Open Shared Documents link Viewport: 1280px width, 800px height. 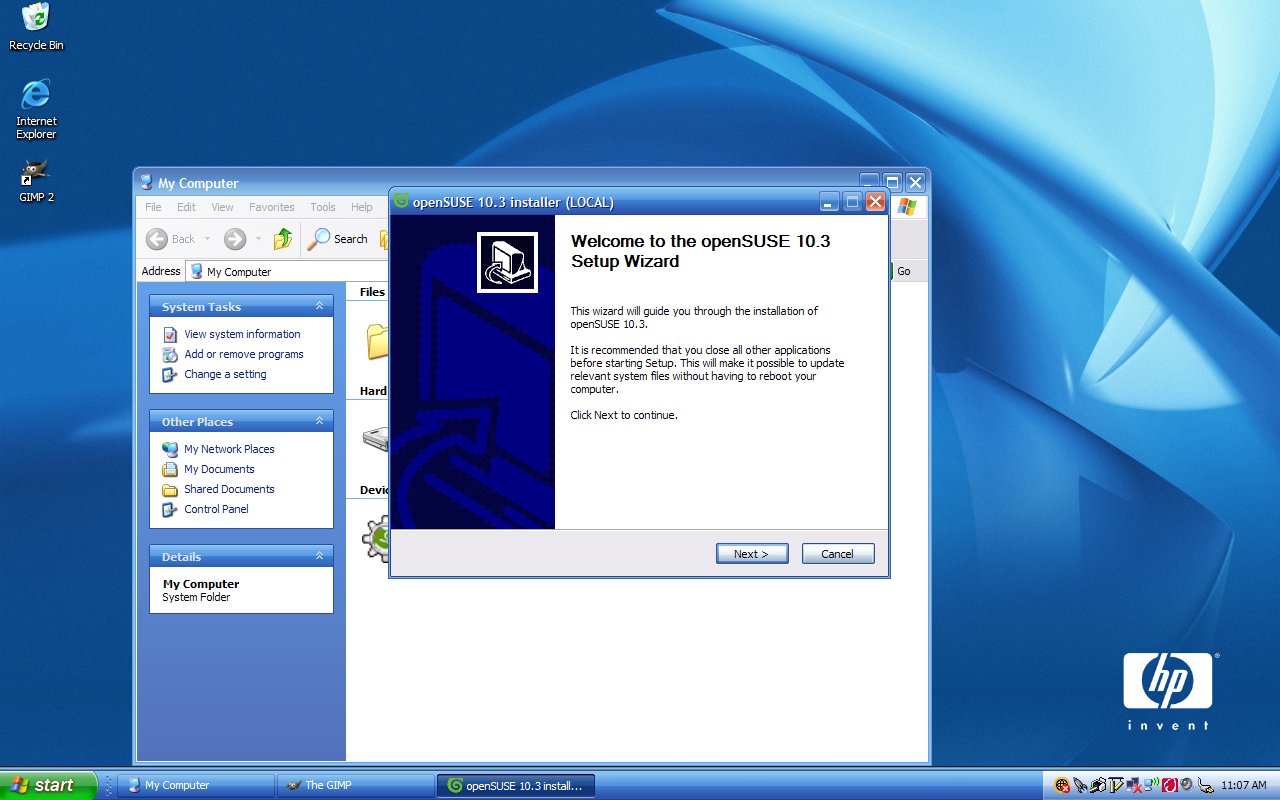click(x=229, y=489)
